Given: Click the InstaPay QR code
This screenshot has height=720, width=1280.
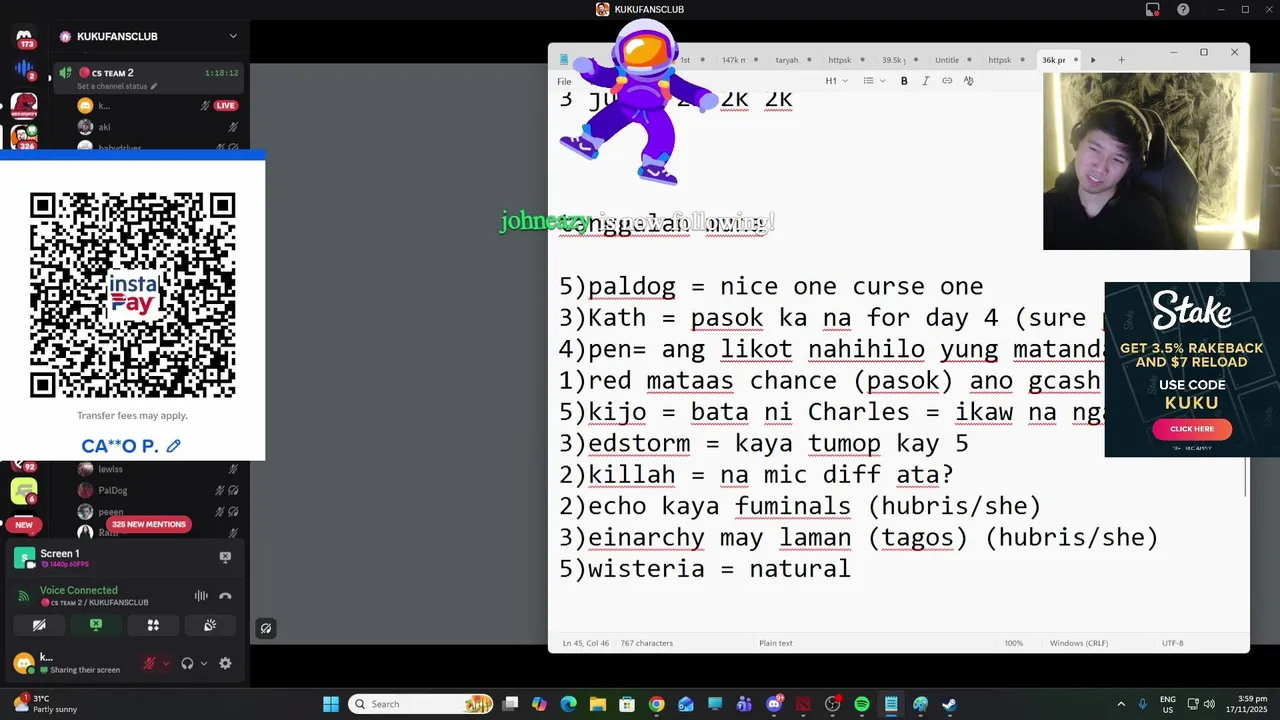Looking at the screenshot, I should pyautogui.click(x=133, y=295).
